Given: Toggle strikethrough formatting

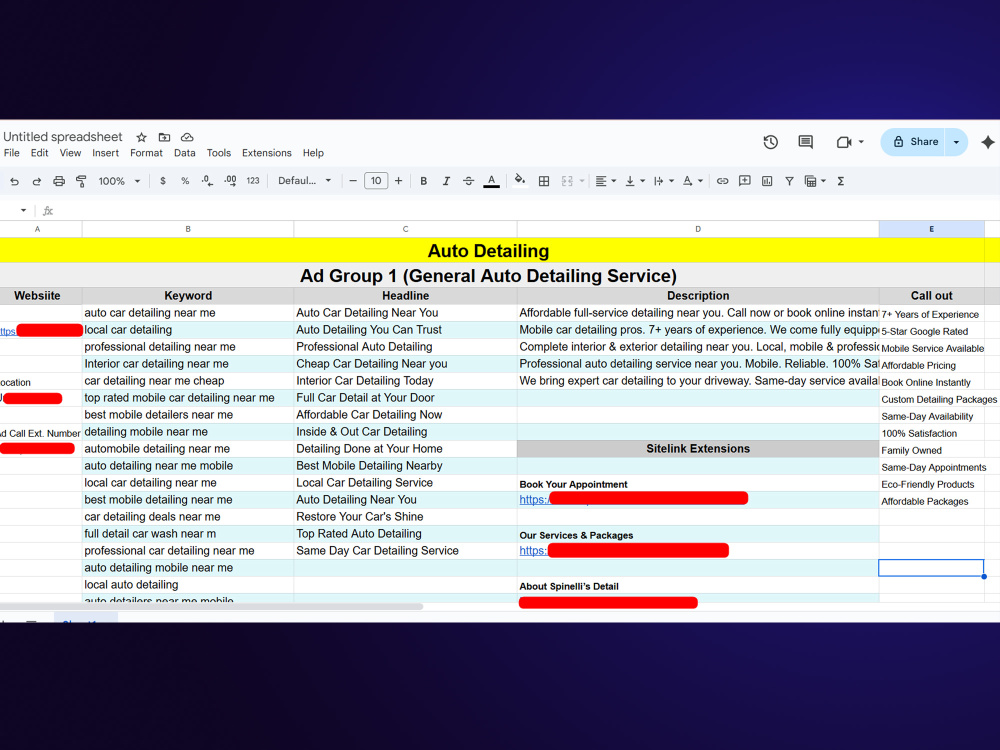Looking at the screenshot, I should click(x=468, y=181).
